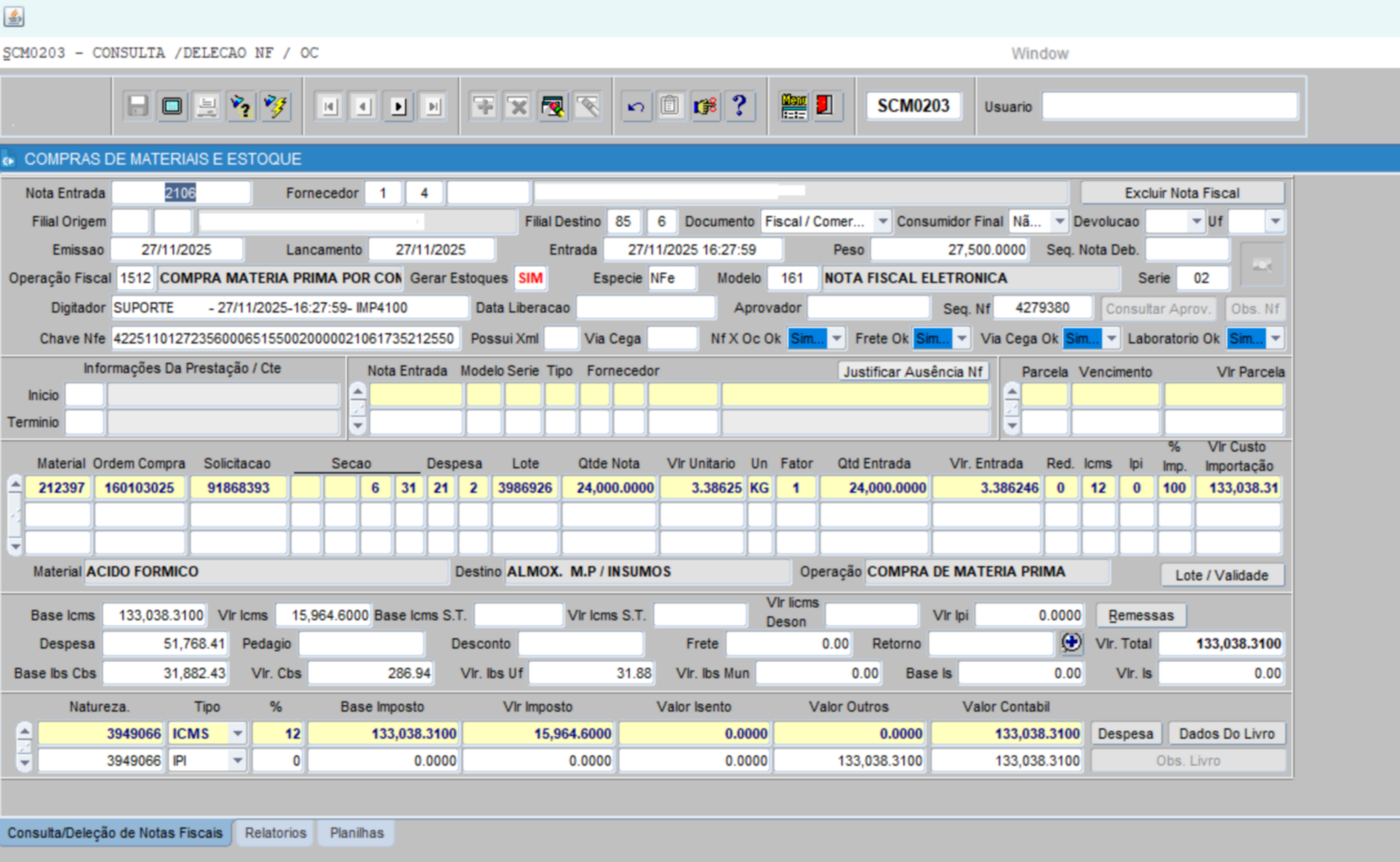Click into the Nota Entrada field
Image resolution: width=1400 pixels, height=862 pixels.
[181, 193]
